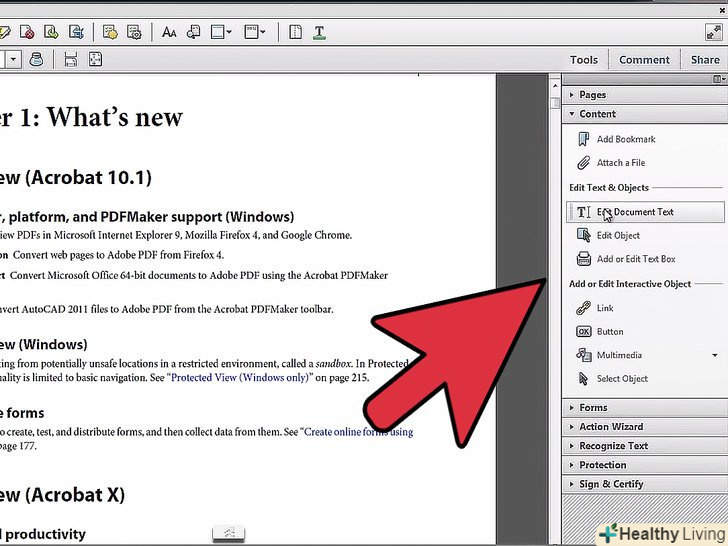Click the ink jar icon in second toolbar
Image resolution: width=728 pixels, height=546 pixels.
(x=36, y=59)
